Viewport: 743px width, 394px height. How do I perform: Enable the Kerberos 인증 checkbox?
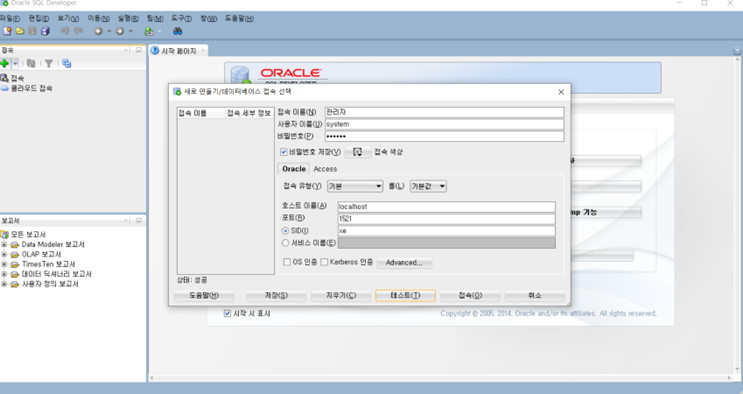[324, 262]
